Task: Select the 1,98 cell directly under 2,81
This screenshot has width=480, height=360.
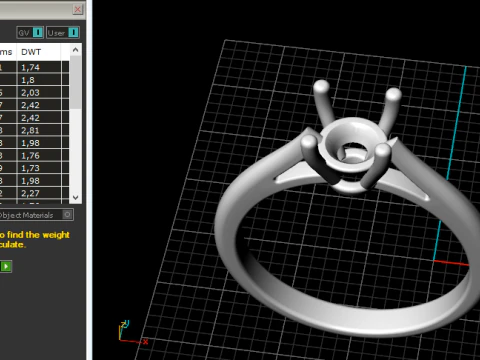Action: [39, 143]
